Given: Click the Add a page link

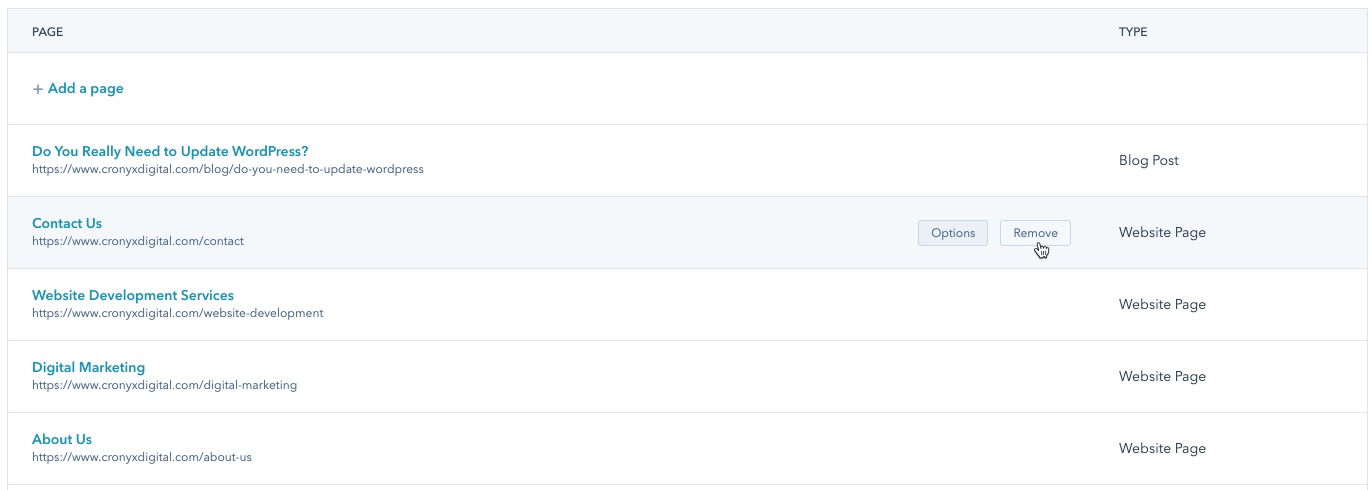Looking at the screenshot, I should 78,88.
